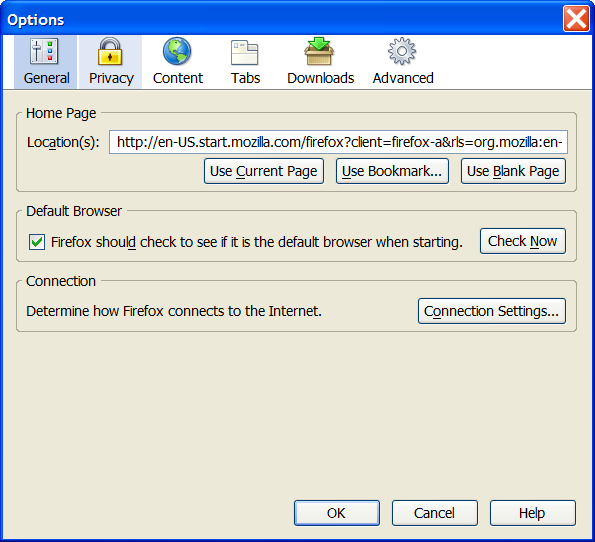Focus the home page Location(s) field
The width and height of the screenshot is (595, 542).
(338, 142)
